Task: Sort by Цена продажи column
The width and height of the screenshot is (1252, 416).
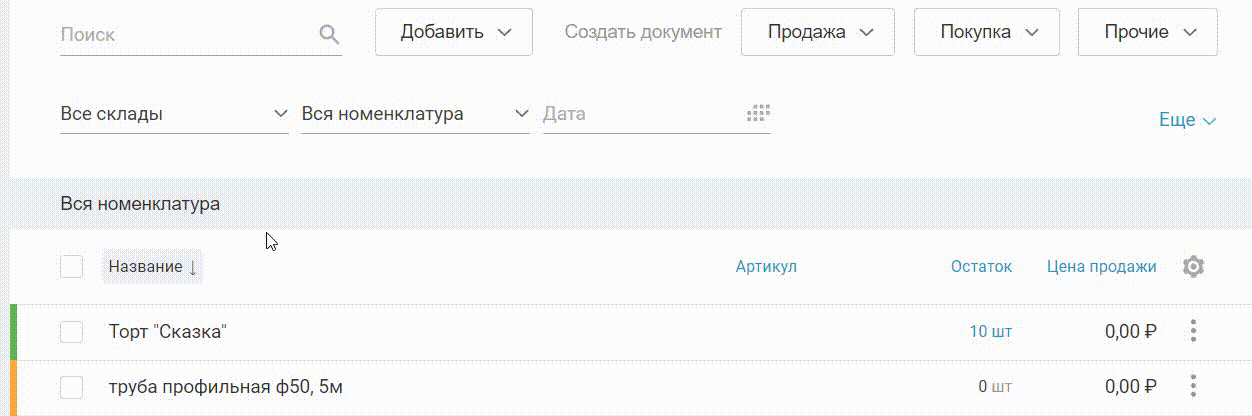Action: (1101, 267)
